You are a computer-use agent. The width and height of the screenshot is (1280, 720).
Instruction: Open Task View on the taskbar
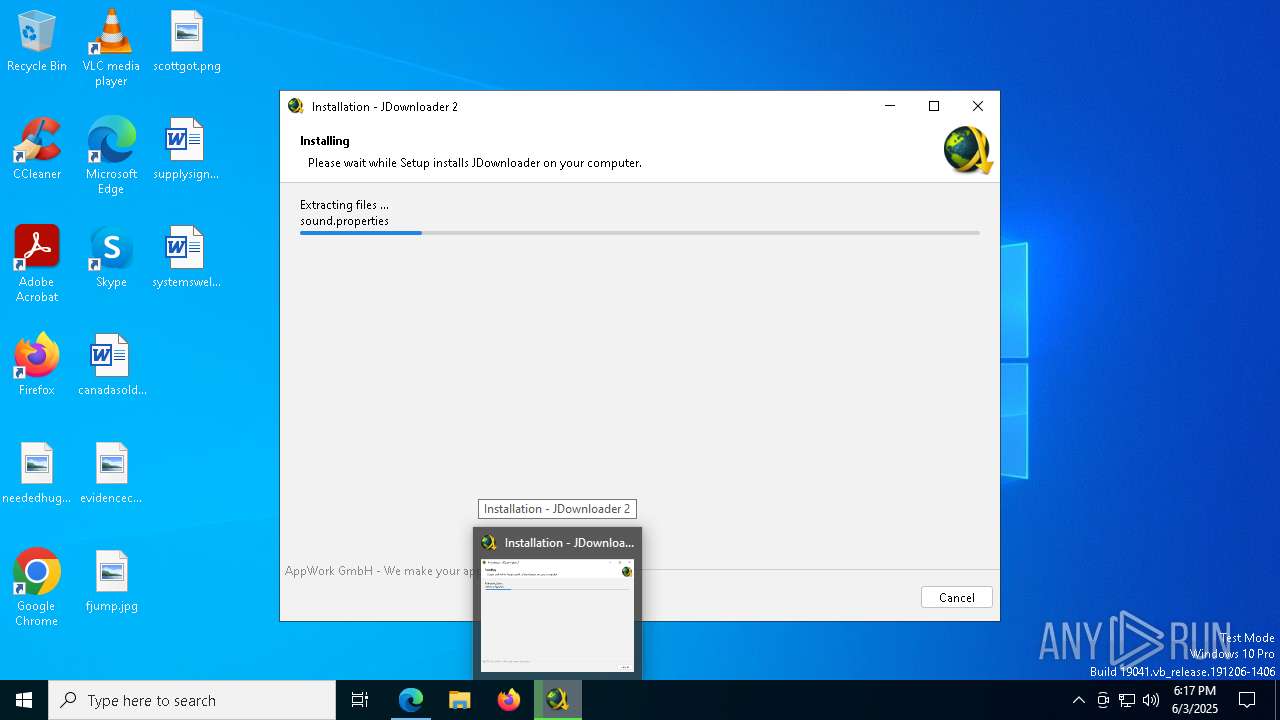tap(360, 700)
